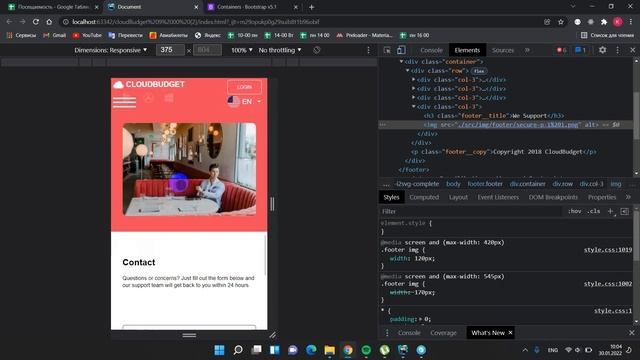This screenshot has height=360, width=640.
Task: Toggle computed styles sidebar icon
Action: click(624, 211)
